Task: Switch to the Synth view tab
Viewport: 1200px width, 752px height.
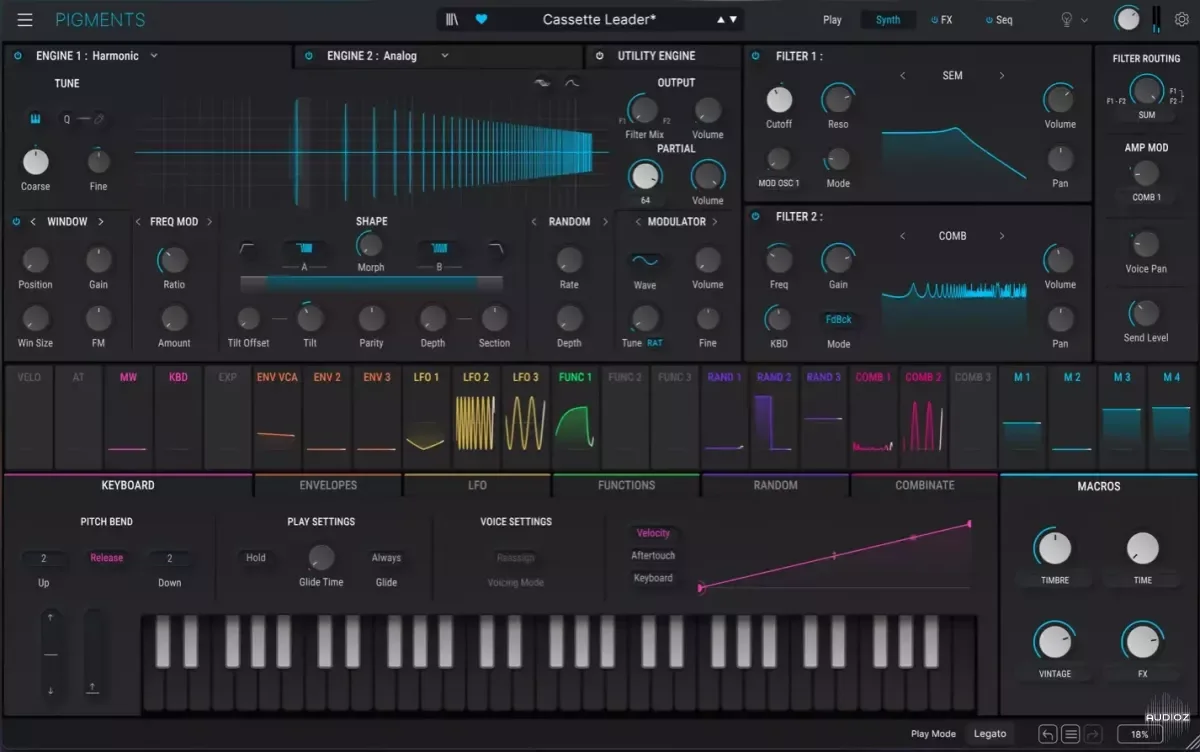Action: click(x=888, y=20)
